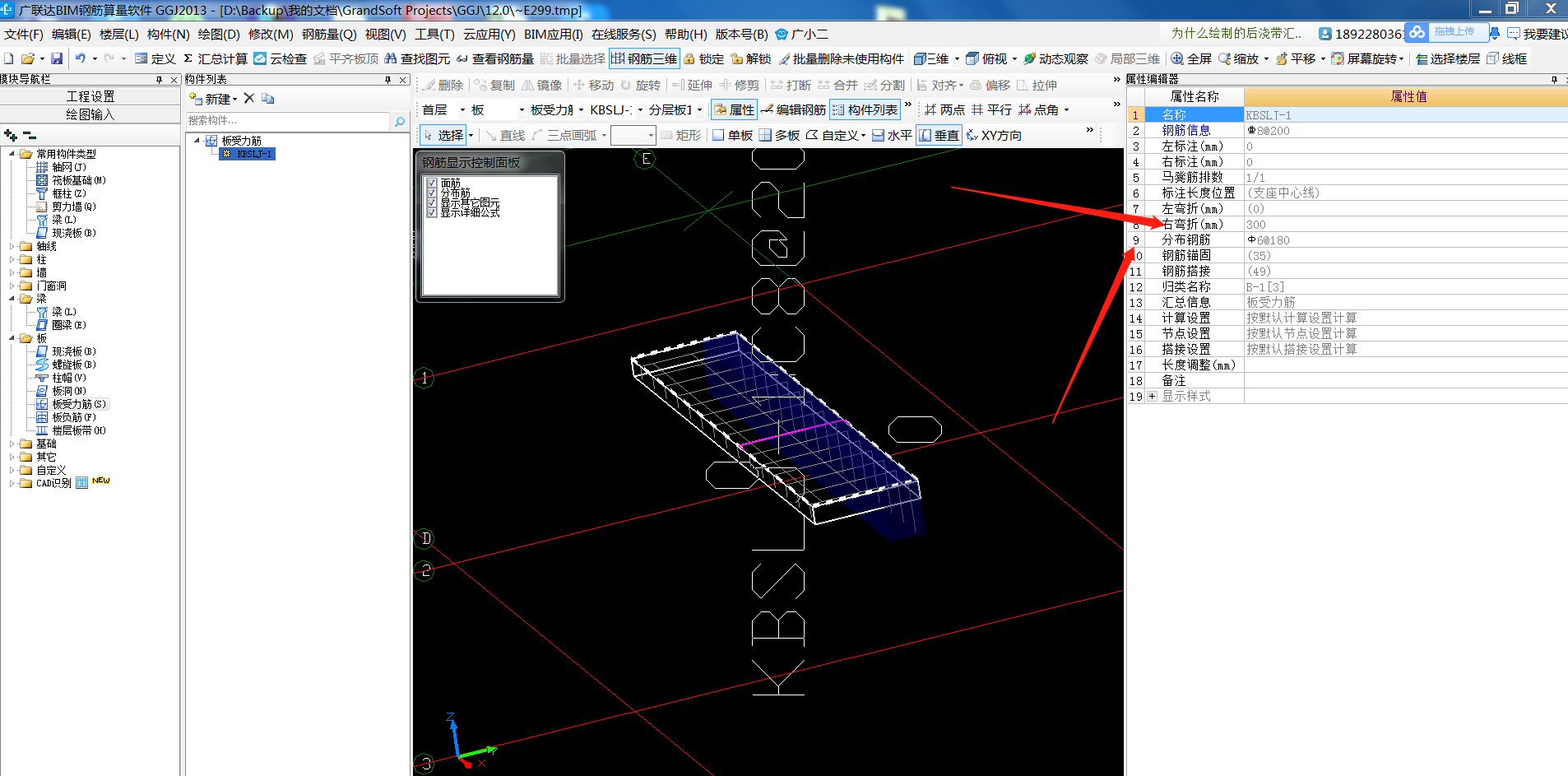Click 我要建议 feedback link
The image size is (1568, 776).
[x=1538, y=34]
